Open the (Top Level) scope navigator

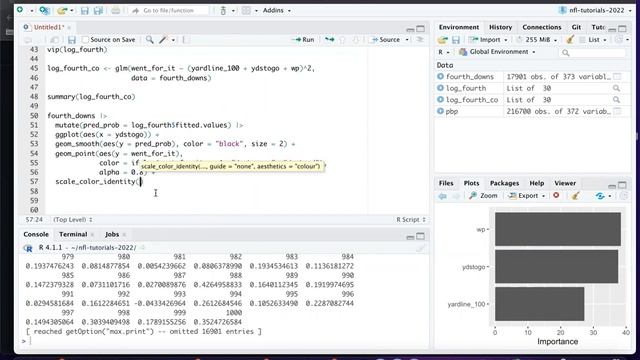pyautogui.click(x=73, y=220)
